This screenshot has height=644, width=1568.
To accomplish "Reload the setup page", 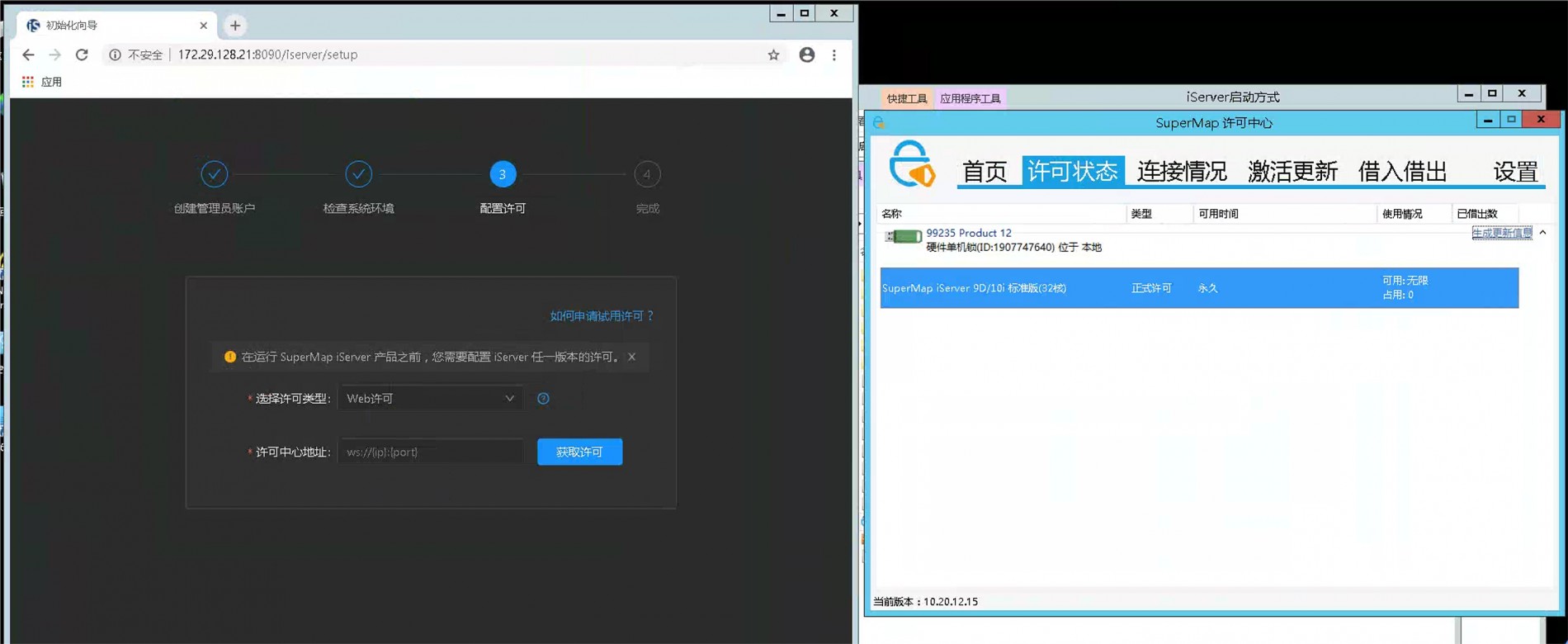I will pyautogui.click(x=82, y=54).
